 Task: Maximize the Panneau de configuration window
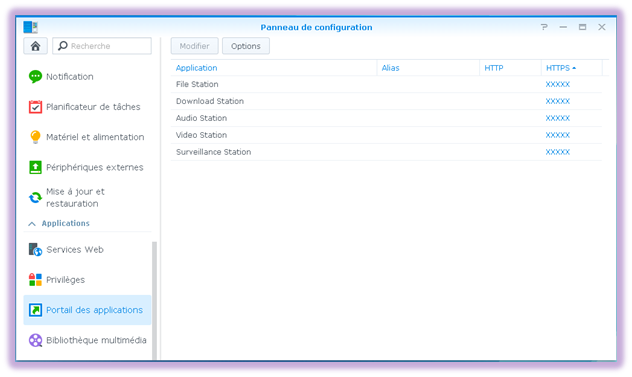pos(582,27)
